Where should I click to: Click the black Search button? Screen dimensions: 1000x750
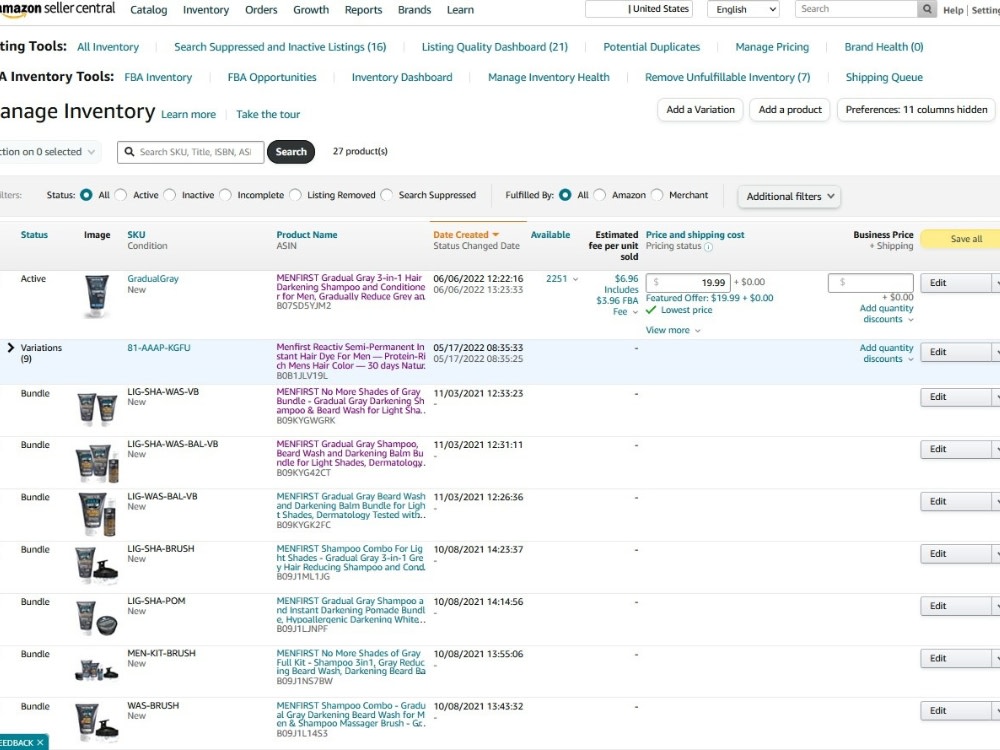click(x=291, y=152)
